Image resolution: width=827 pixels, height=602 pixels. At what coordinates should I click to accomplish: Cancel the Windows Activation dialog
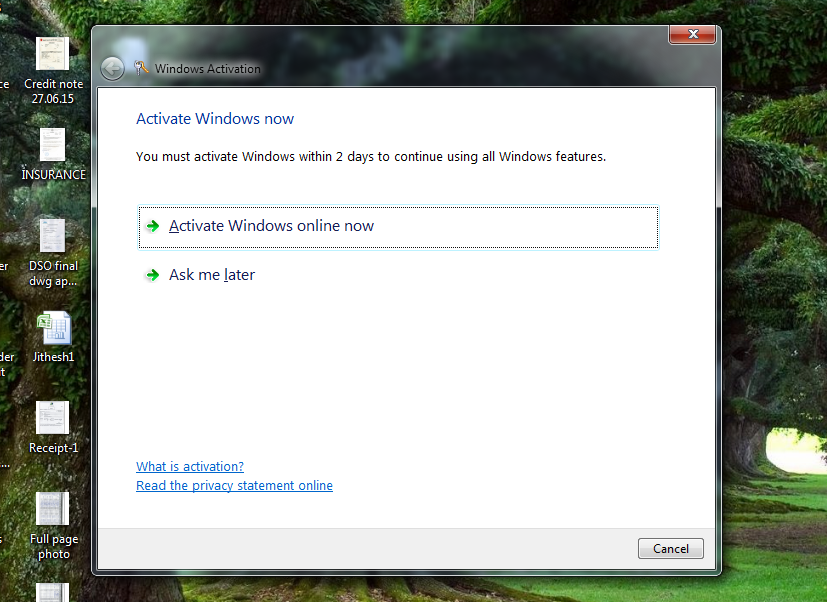[670, 549]
